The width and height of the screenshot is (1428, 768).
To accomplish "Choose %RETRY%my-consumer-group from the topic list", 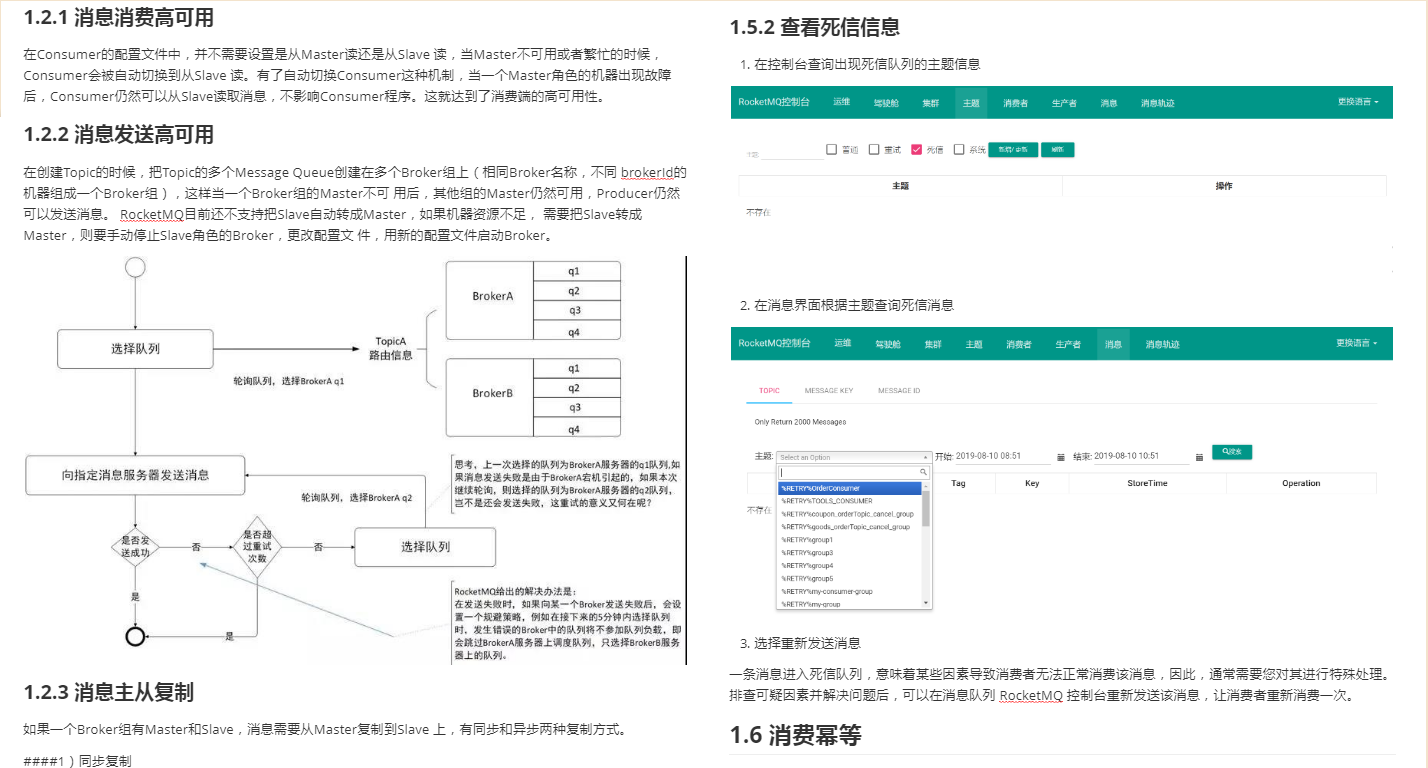I will pyautogui.click(x=849, y=592).
